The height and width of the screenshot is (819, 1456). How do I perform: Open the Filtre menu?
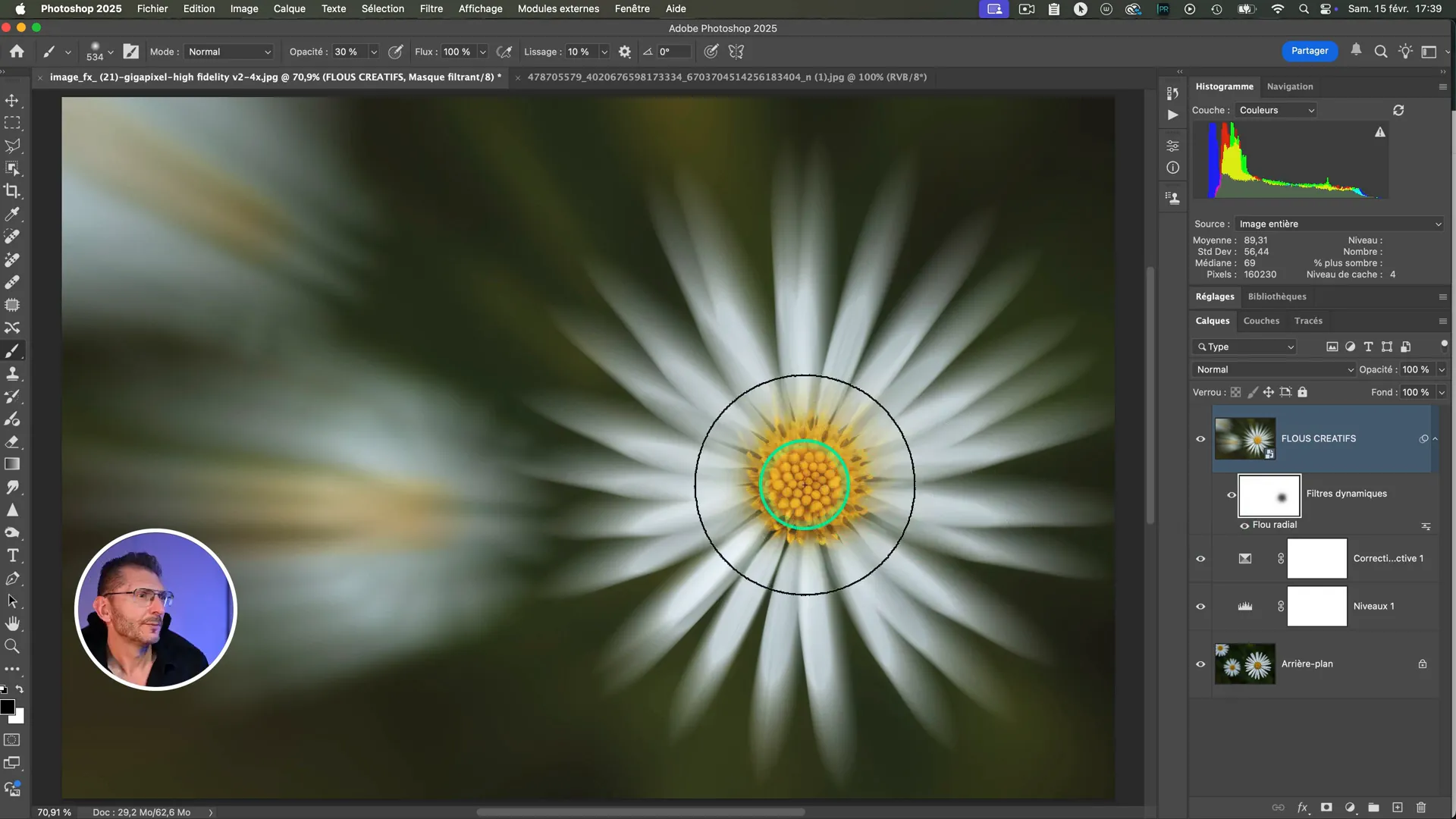pos(431,8)
